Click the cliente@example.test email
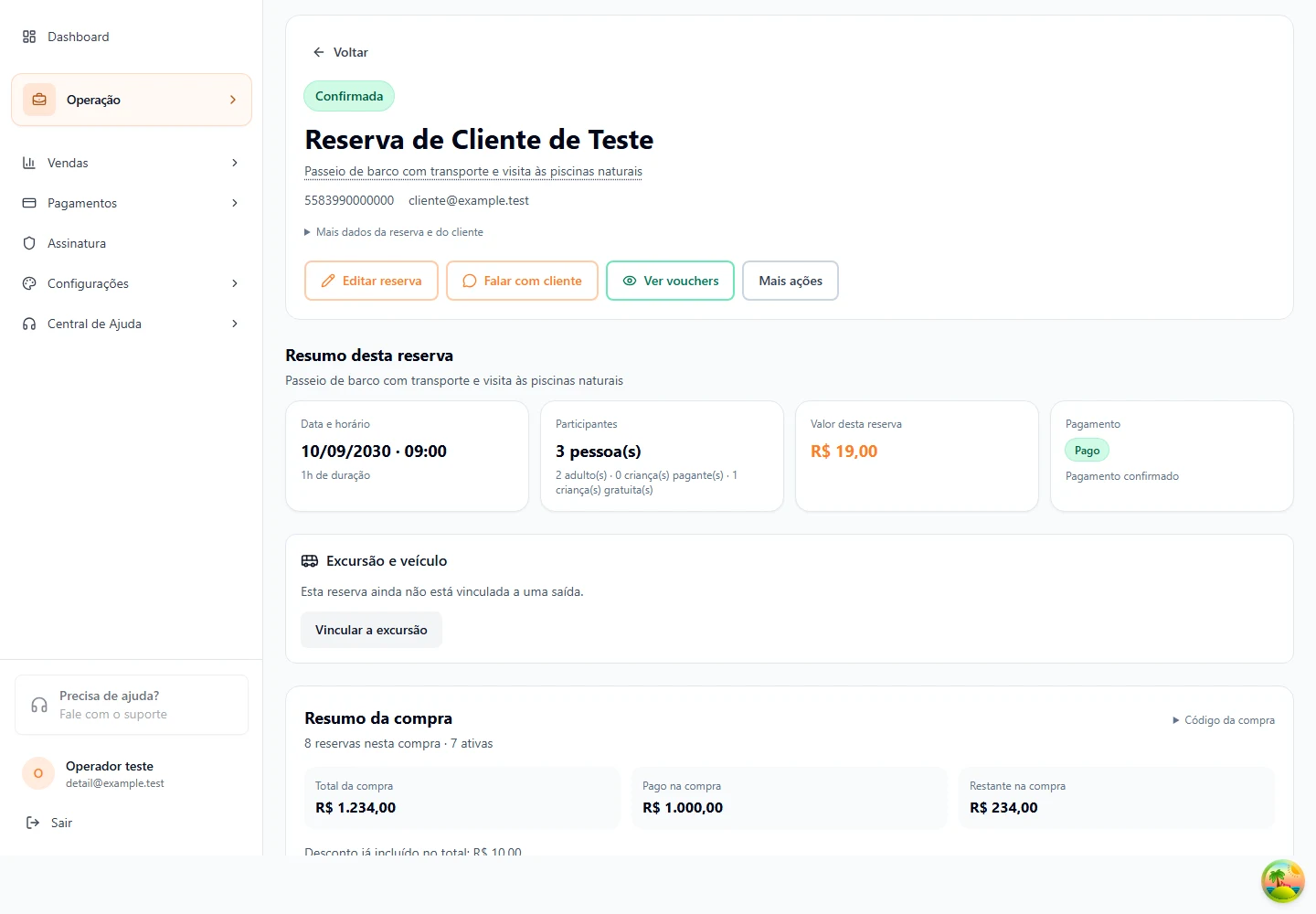 point(469,200)
